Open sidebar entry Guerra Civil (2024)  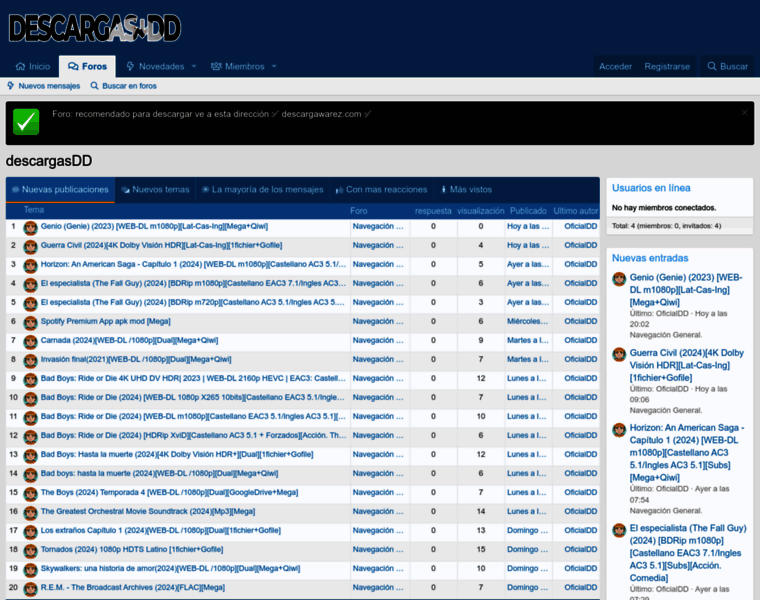point(687,365)
